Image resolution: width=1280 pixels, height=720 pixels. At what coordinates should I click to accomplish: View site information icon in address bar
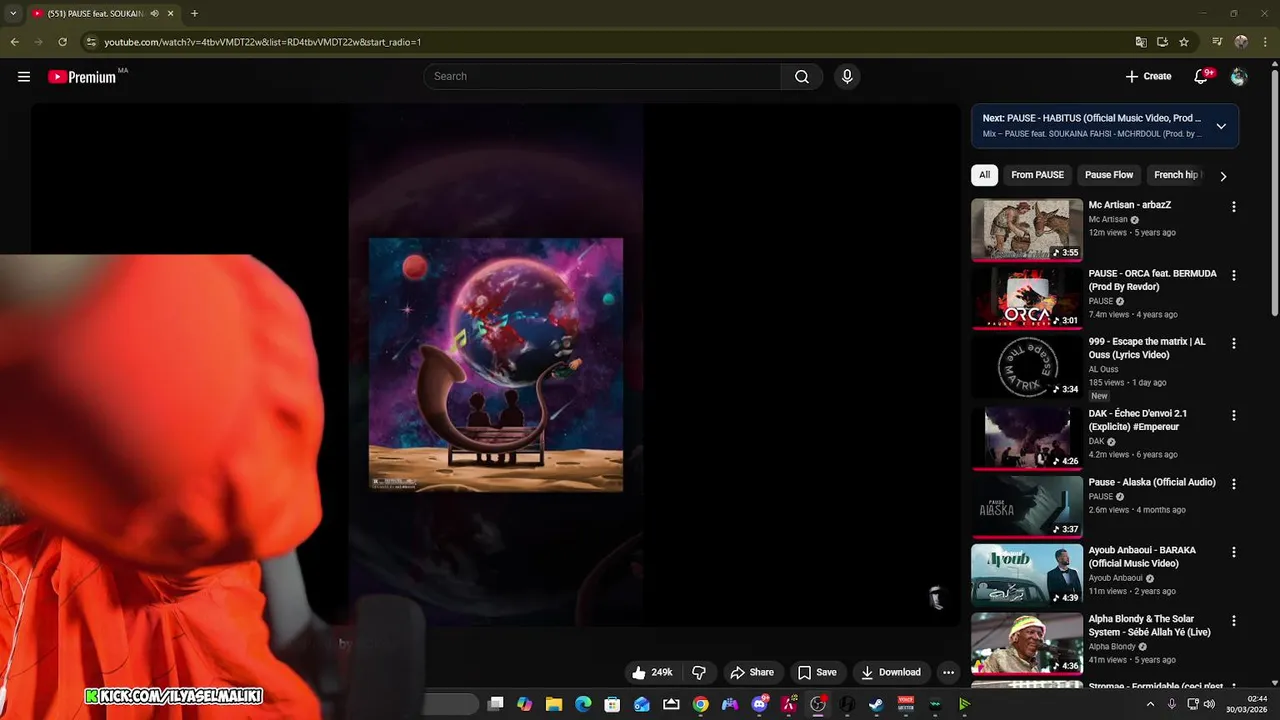[x=91, y=42]
